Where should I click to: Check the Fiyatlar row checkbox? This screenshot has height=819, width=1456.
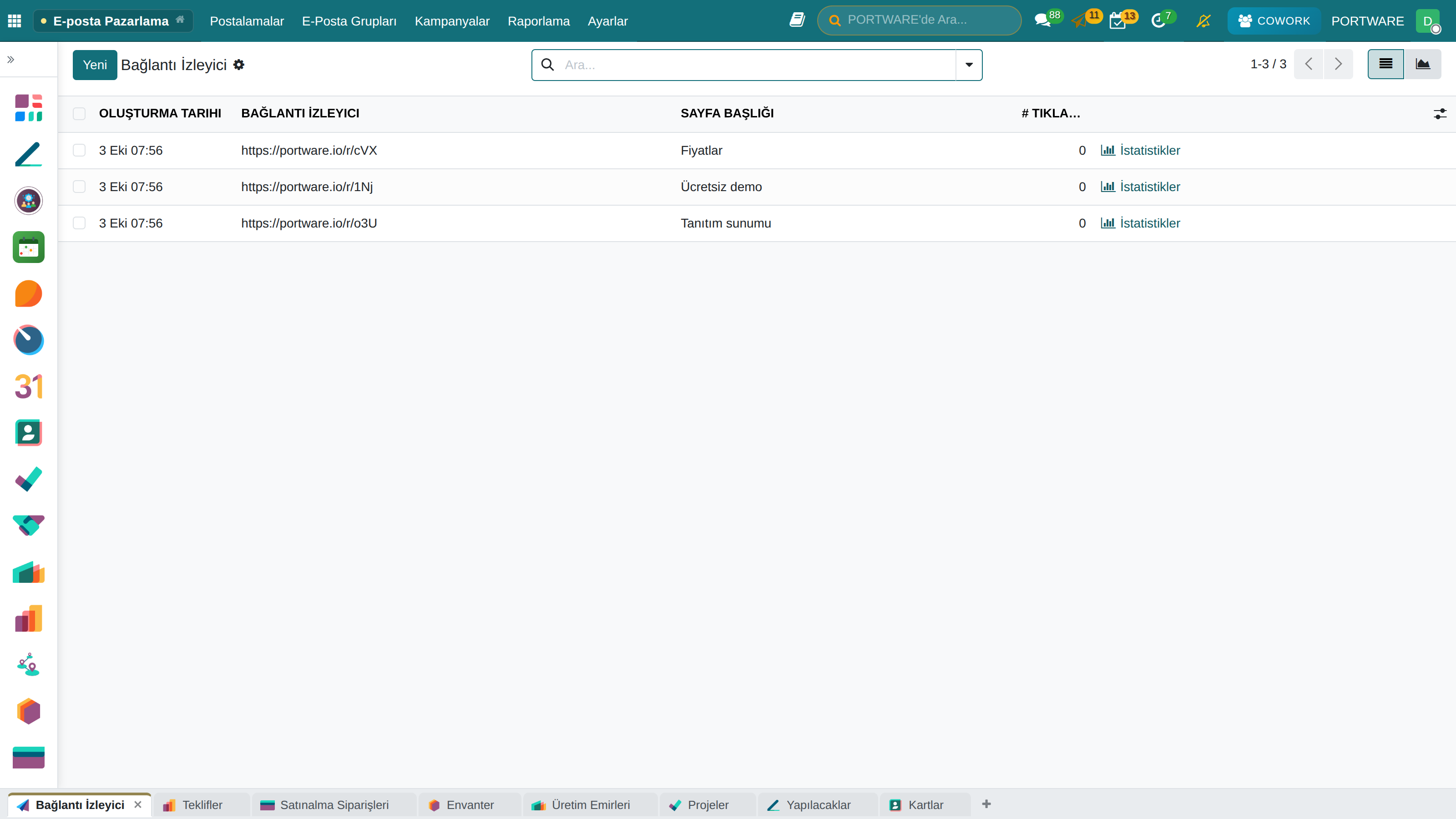[x=79, y=150]
